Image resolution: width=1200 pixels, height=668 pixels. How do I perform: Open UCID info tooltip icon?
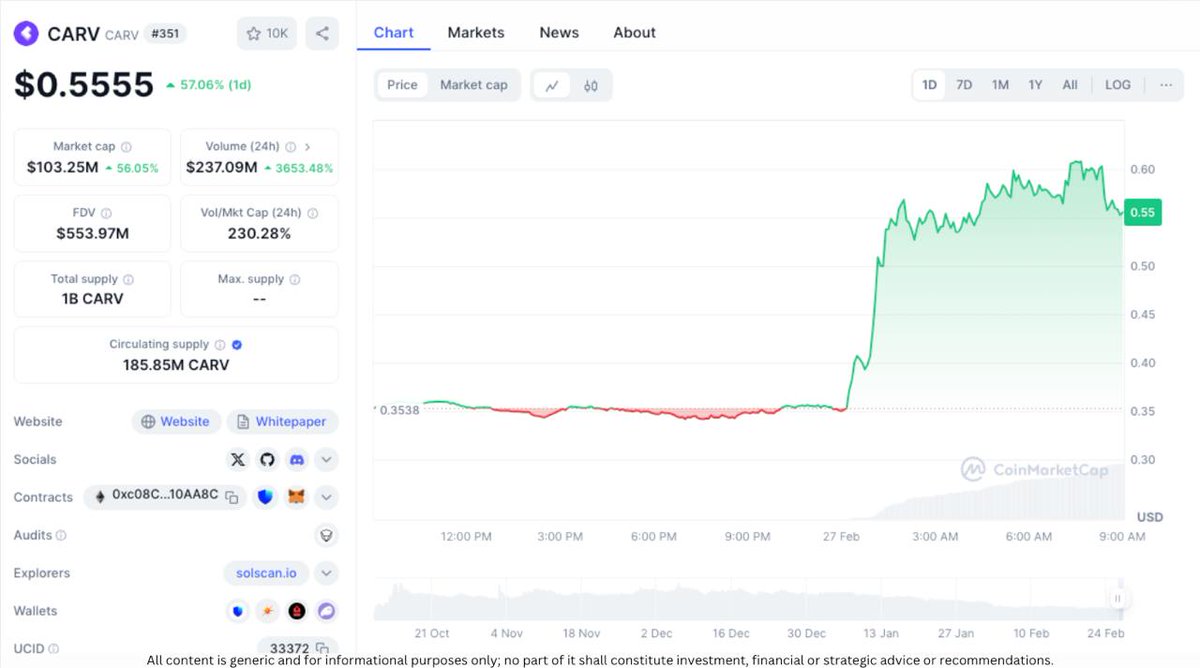[54, 649]
